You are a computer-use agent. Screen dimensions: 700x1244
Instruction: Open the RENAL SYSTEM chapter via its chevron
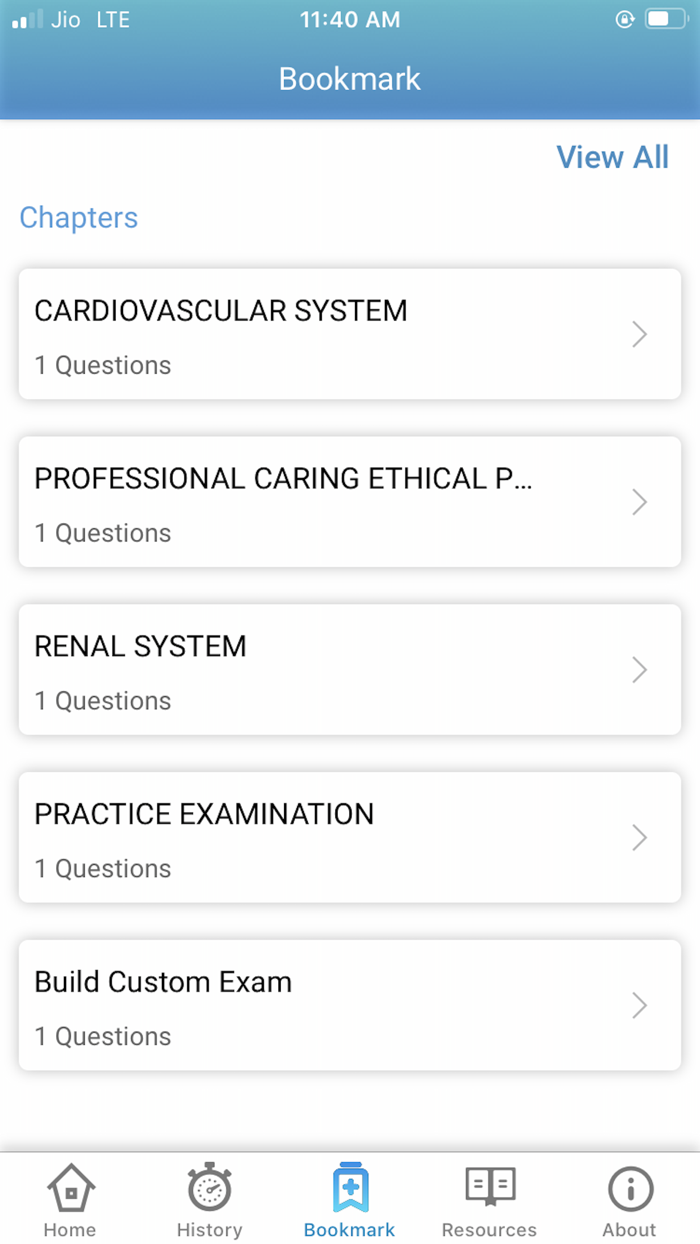click(x=638, y=670)
